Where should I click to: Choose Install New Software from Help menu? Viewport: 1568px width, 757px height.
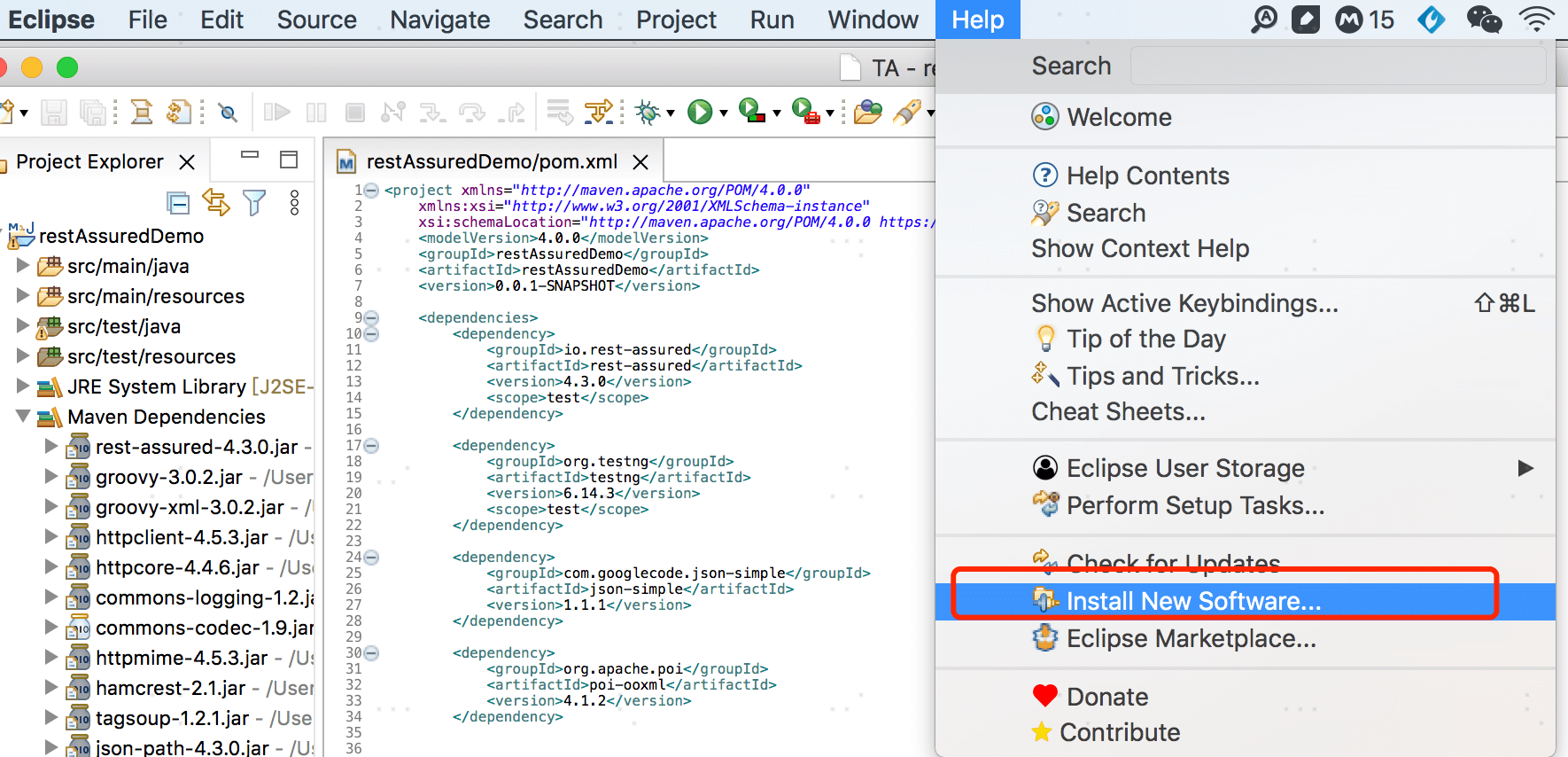1246,601
